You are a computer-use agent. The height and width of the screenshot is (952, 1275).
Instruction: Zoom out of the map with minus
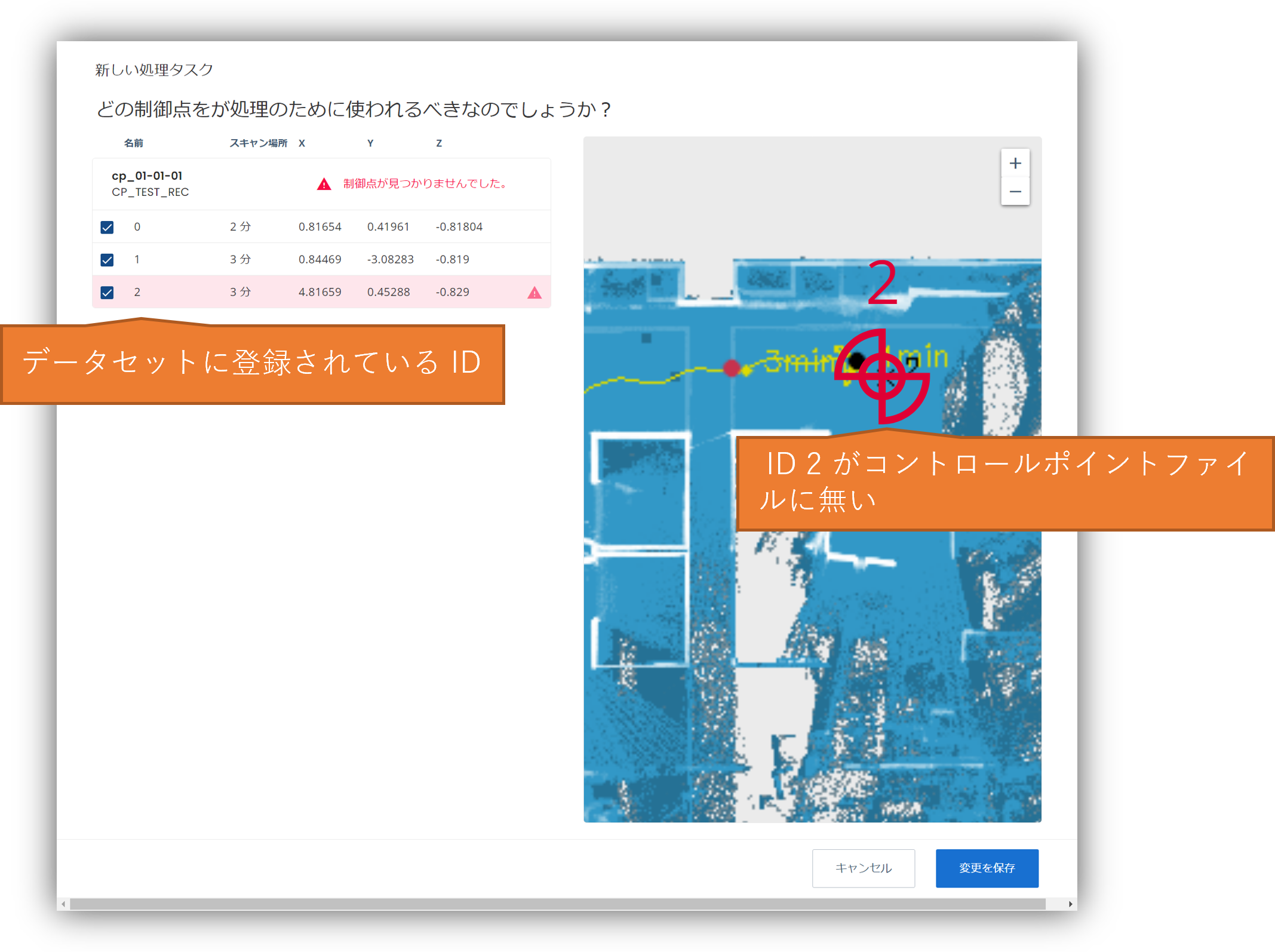click(x=1015, y=192)
